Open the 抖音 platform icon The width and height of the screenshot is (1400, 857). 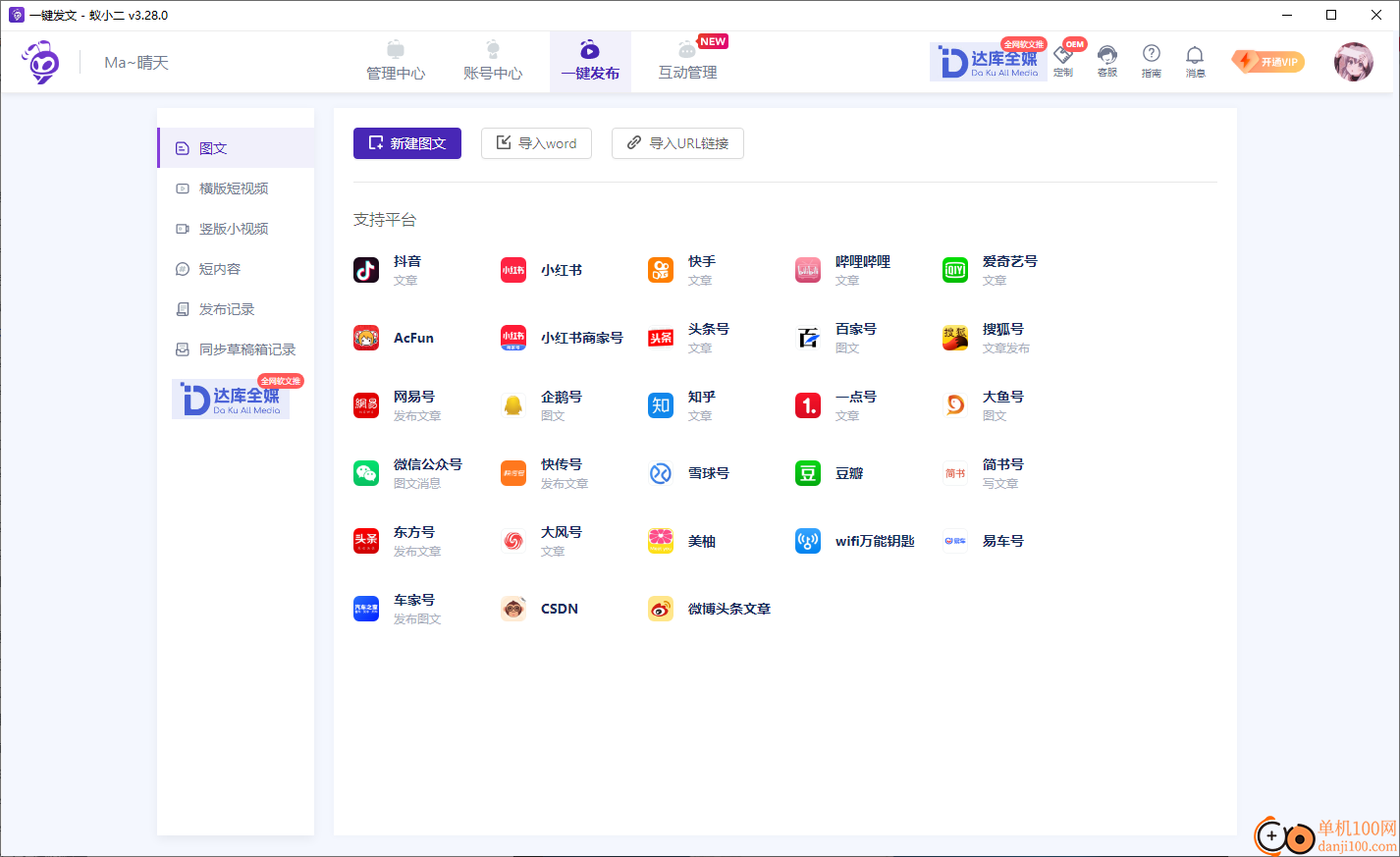(366, 270)
